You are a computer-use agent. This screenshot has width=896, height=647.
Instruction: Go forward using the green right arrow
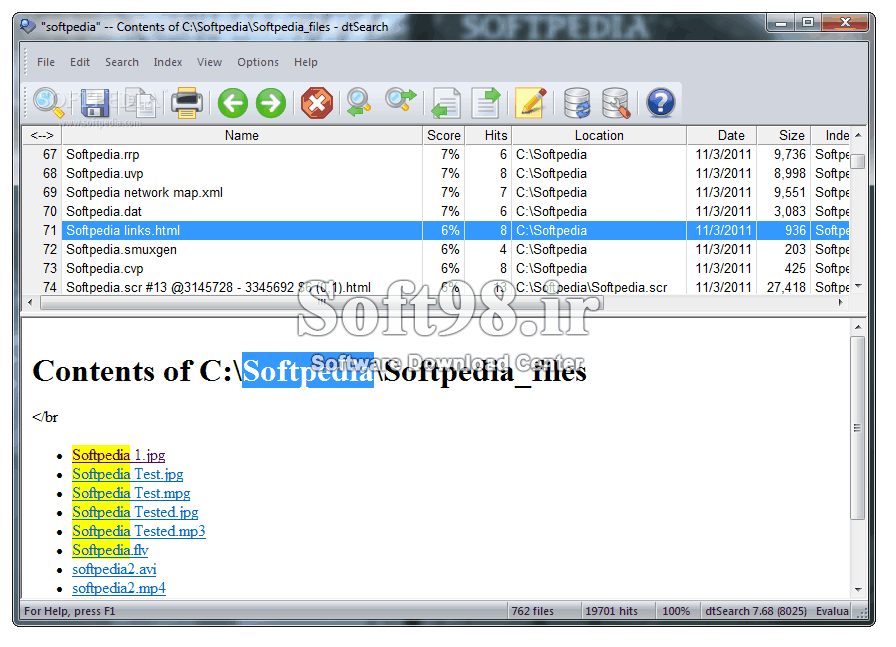272,103
